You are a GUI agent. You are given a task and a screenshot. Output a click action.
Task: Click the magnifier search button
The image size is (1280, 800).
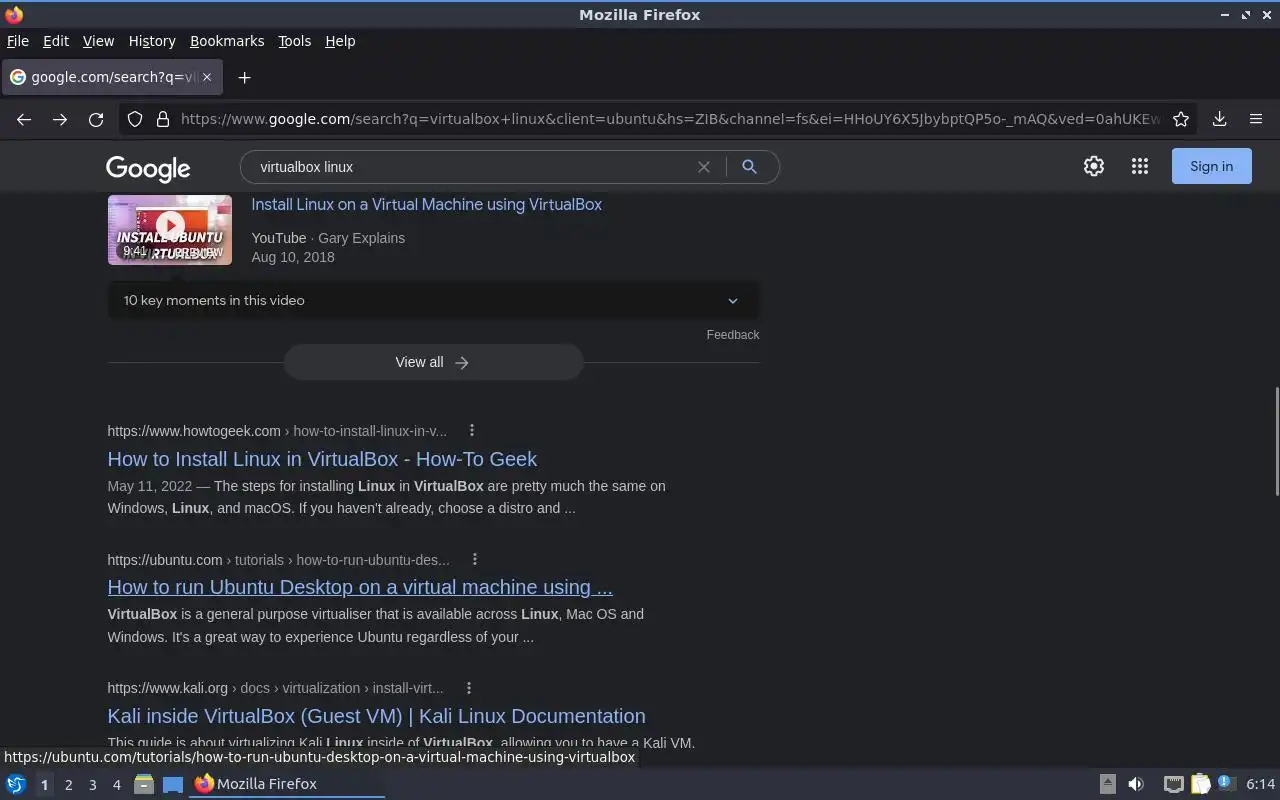tap(749, 167)
